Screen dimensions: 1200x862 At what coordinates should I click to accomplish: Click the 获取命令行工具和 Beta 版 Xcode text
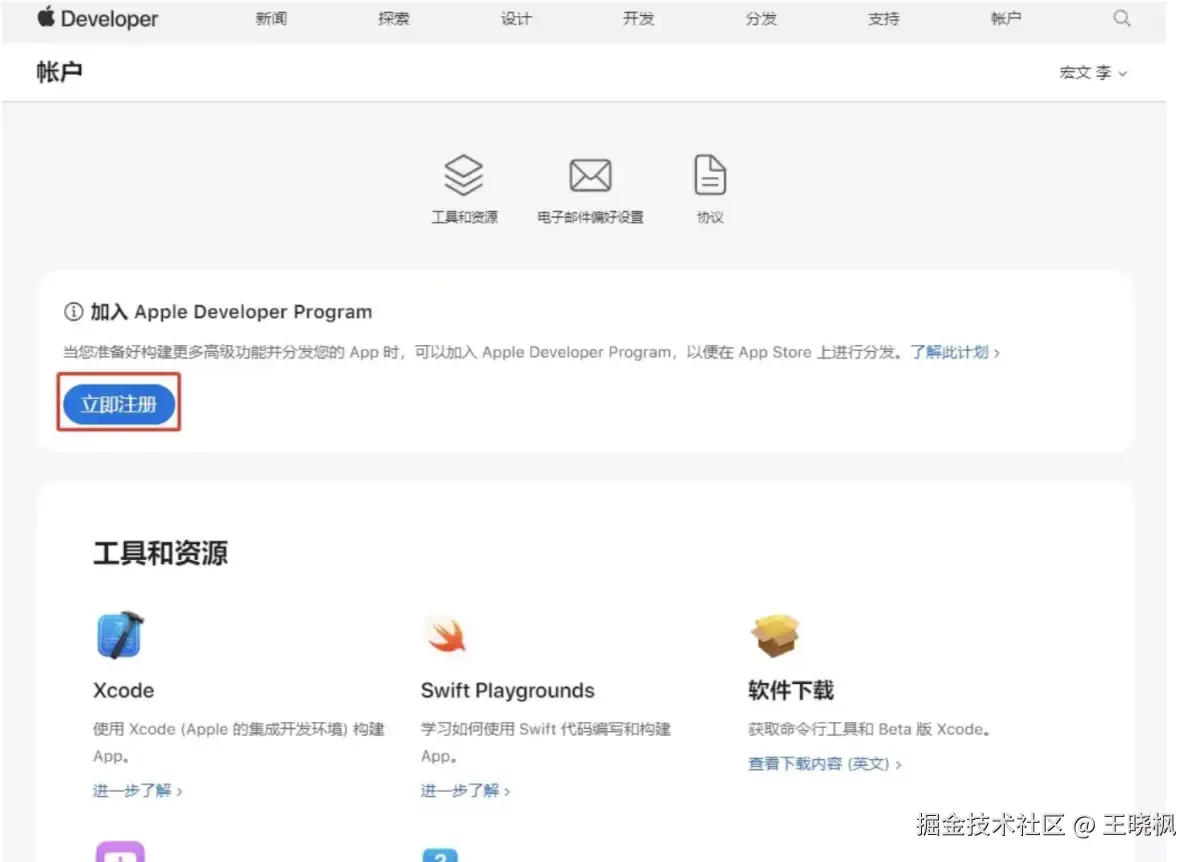pos(870,729)
